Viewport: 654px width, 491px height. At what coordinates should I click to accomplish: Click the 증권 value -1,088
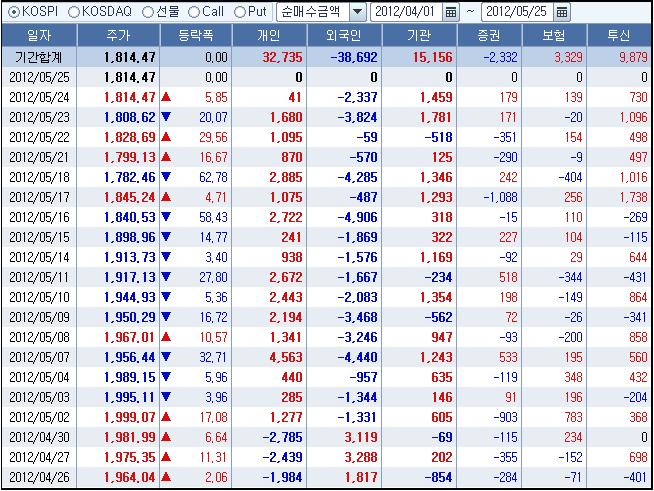501,197
